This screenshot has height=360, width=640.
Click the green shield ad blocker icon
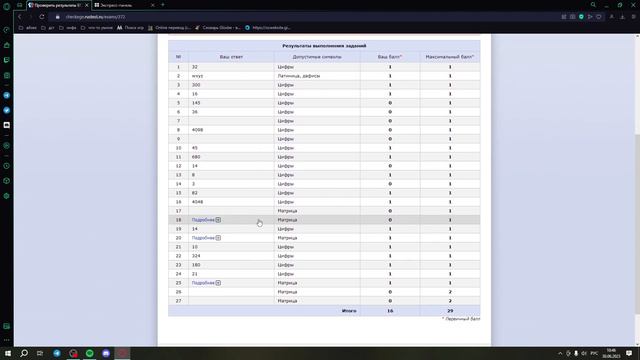(x=581, y=17)
